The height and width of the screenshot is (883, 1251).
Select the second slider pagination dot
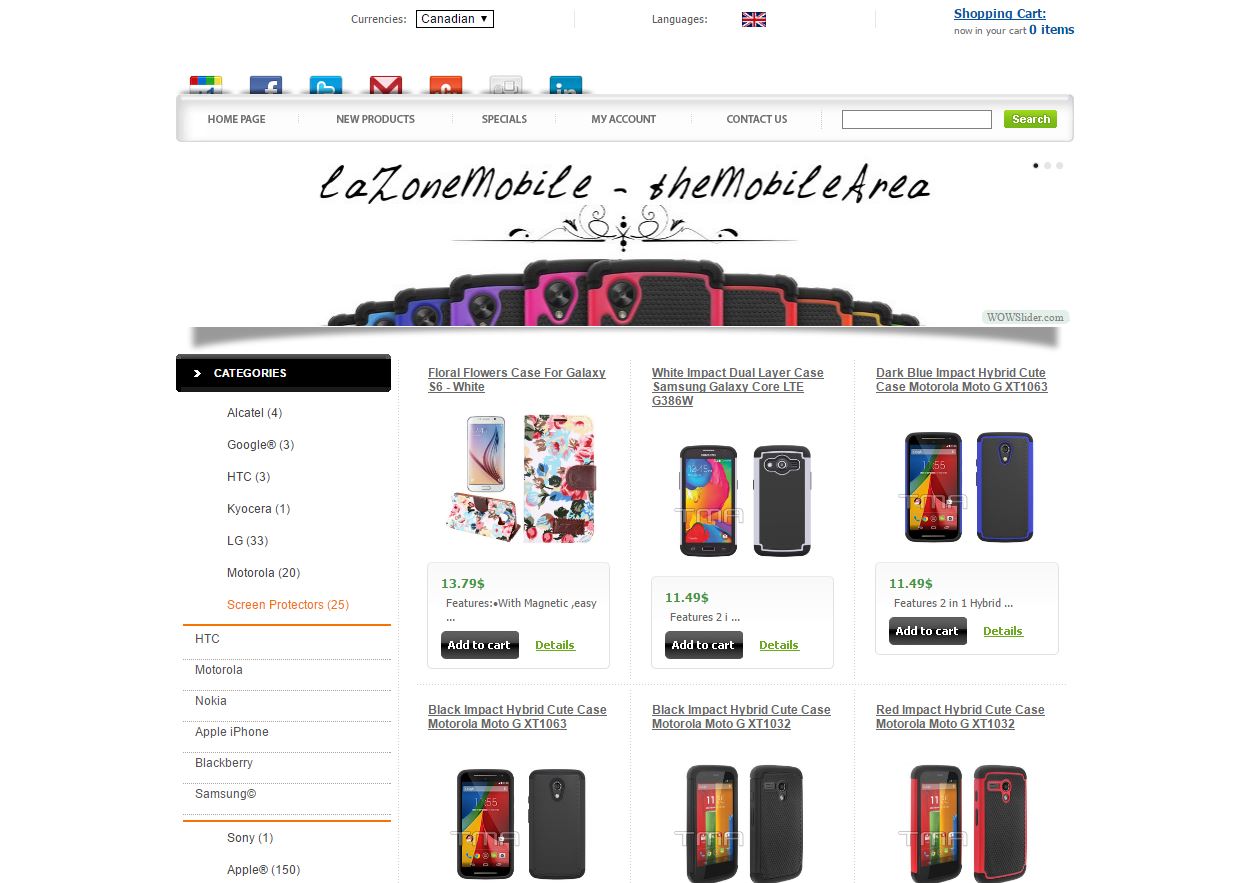click(x=1048, y=165)
